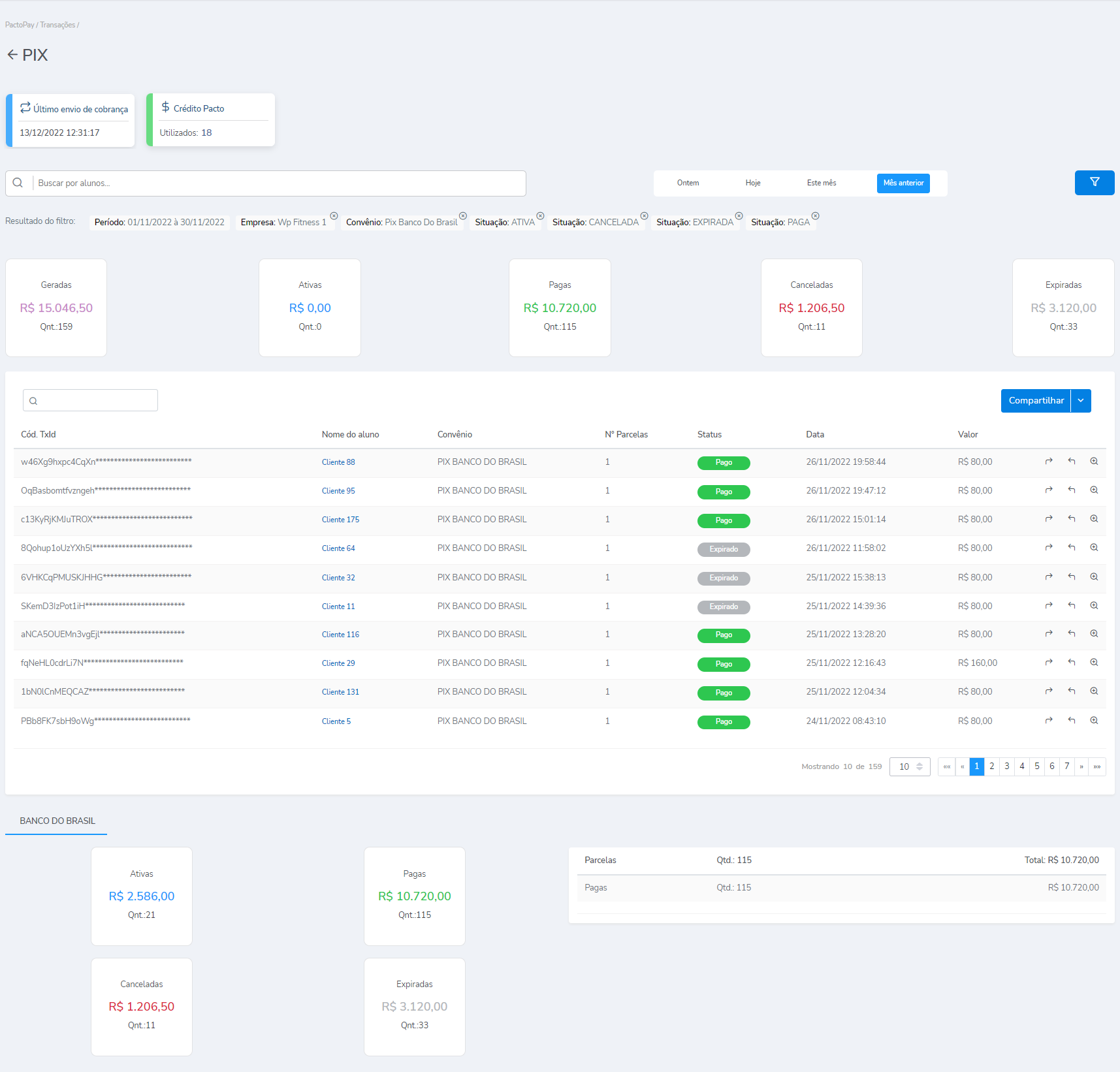Open magnifier details for Cliente 175 row

(x=1094, y=519)
